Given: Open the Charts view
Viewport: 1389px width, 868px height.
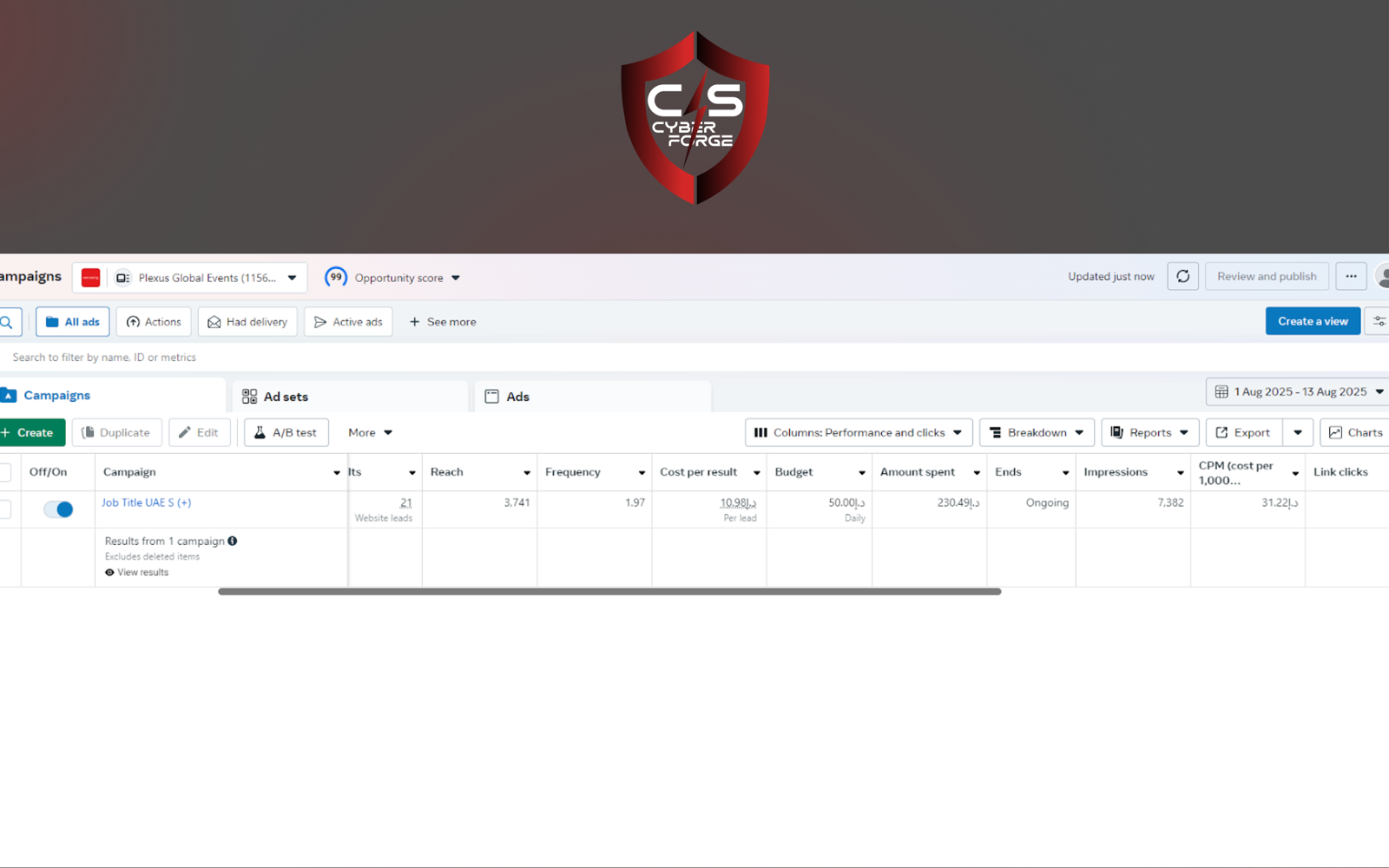Looking at the screenshot, I should (x=1355, y=432).
